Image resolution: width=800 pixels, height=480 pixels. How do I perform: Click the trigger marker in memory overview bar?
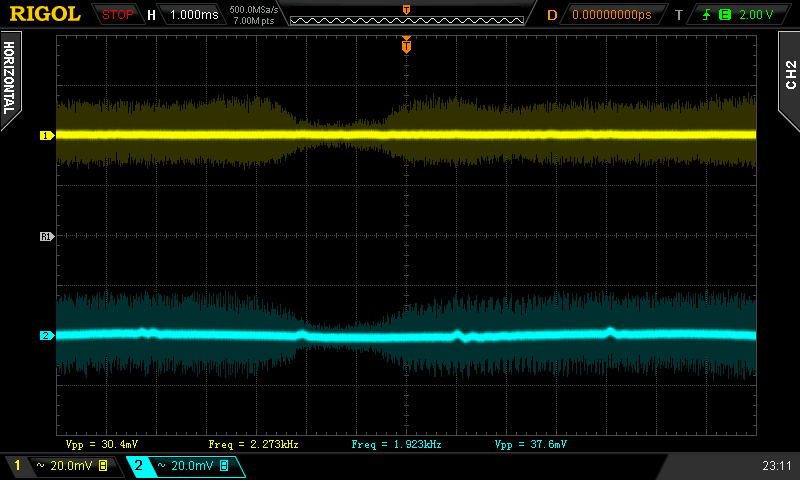[x=406, y=10]
